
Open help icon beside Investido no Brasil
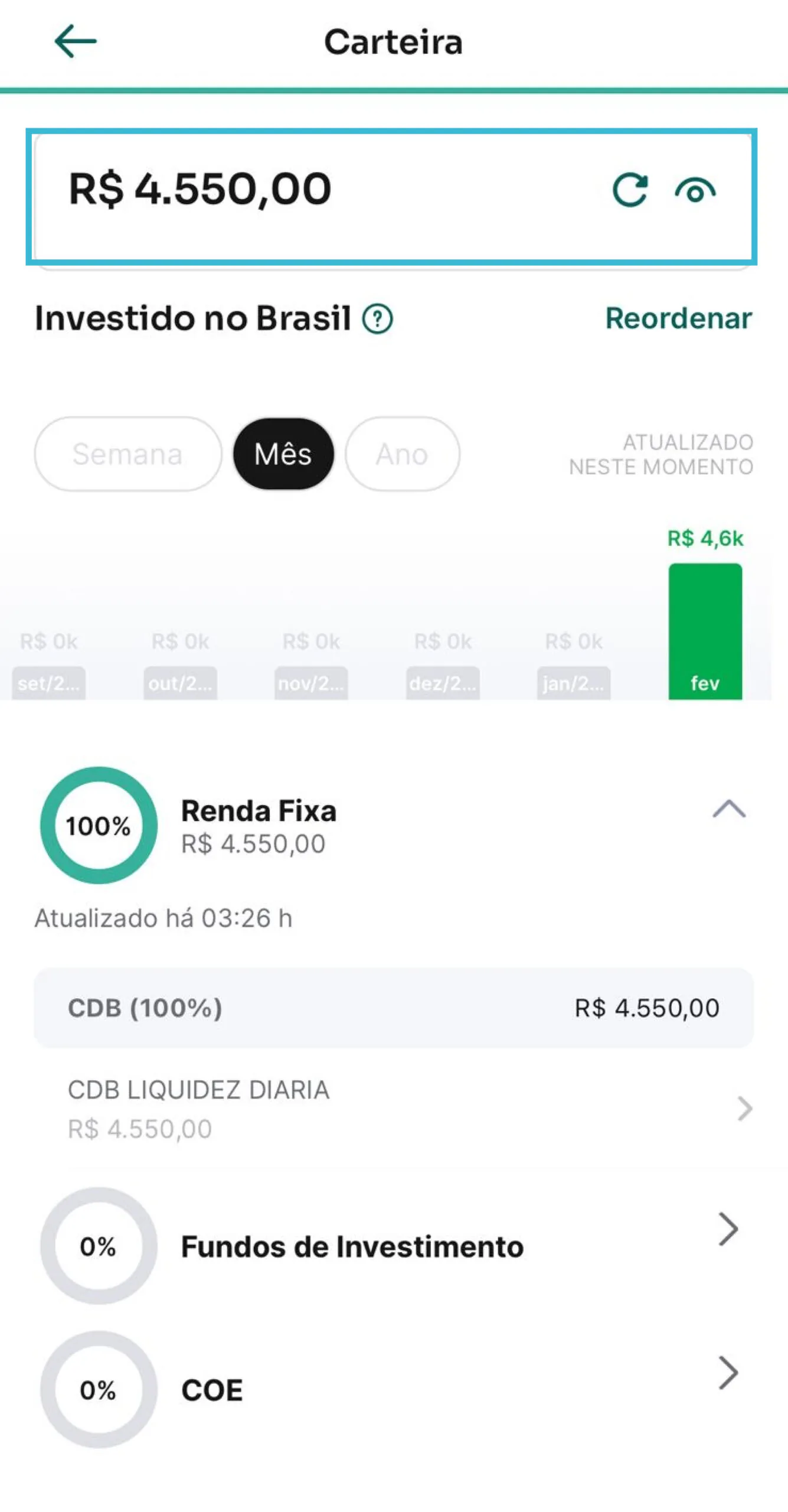(378, 319)
